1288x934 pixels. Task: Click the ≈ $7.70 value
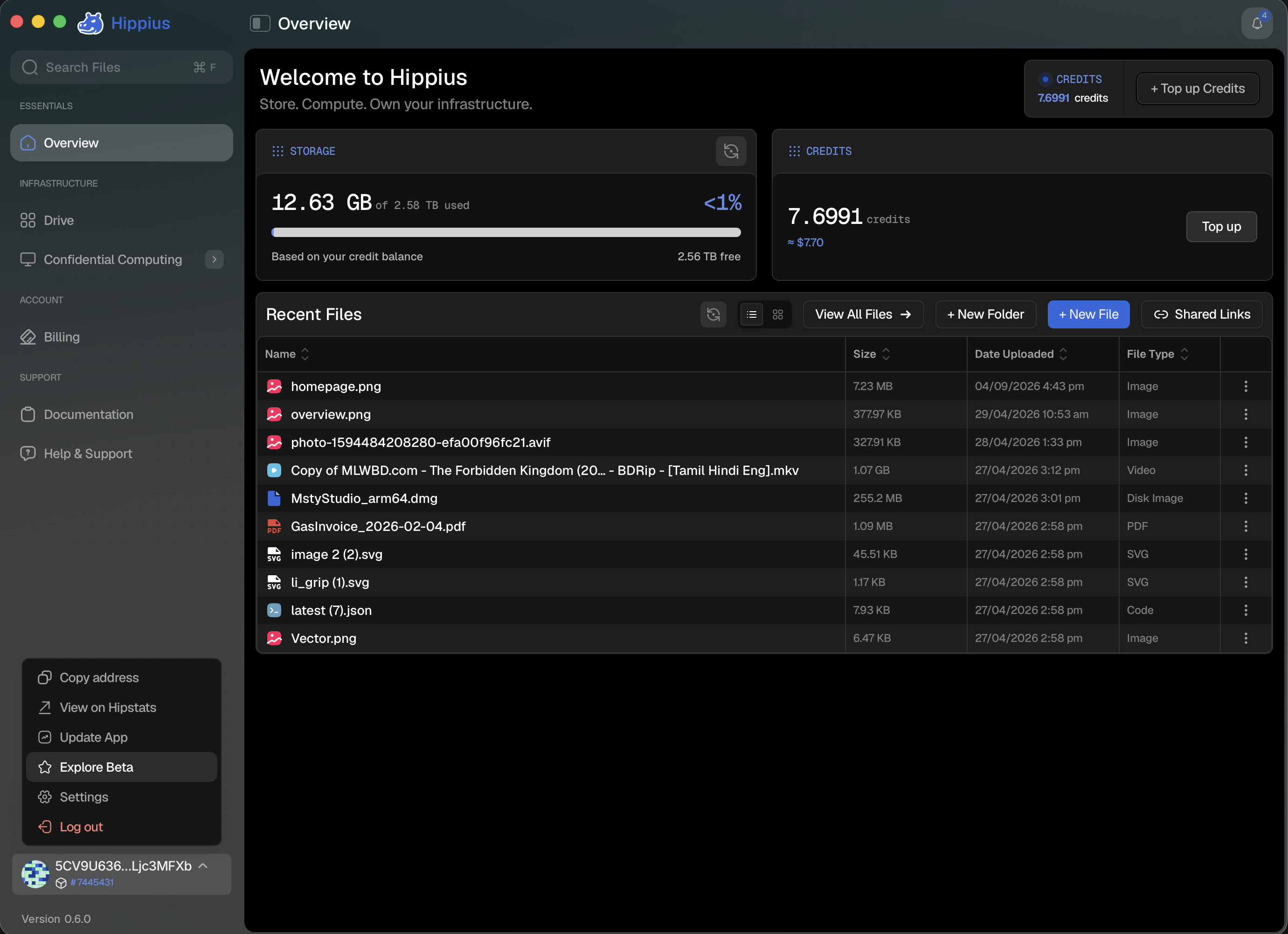pos(805,242)
